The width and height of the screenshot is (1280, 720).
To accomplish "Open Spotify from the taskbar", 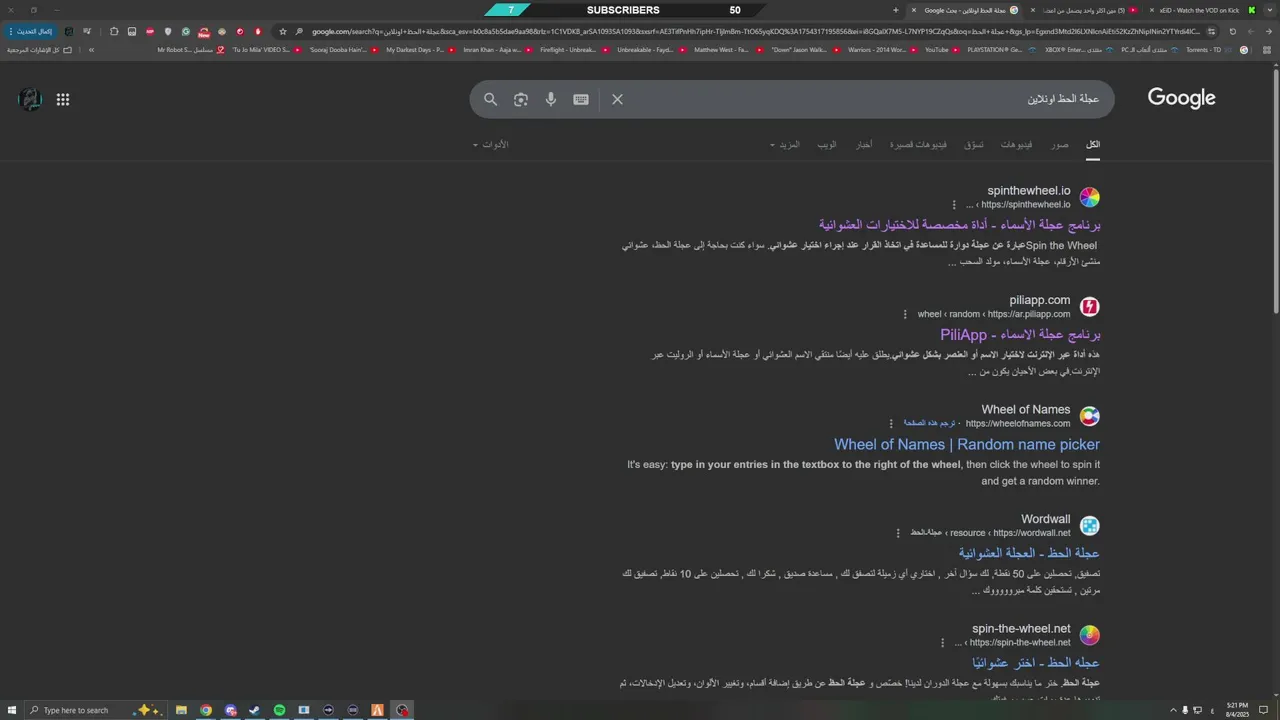I will click(279, 710).
